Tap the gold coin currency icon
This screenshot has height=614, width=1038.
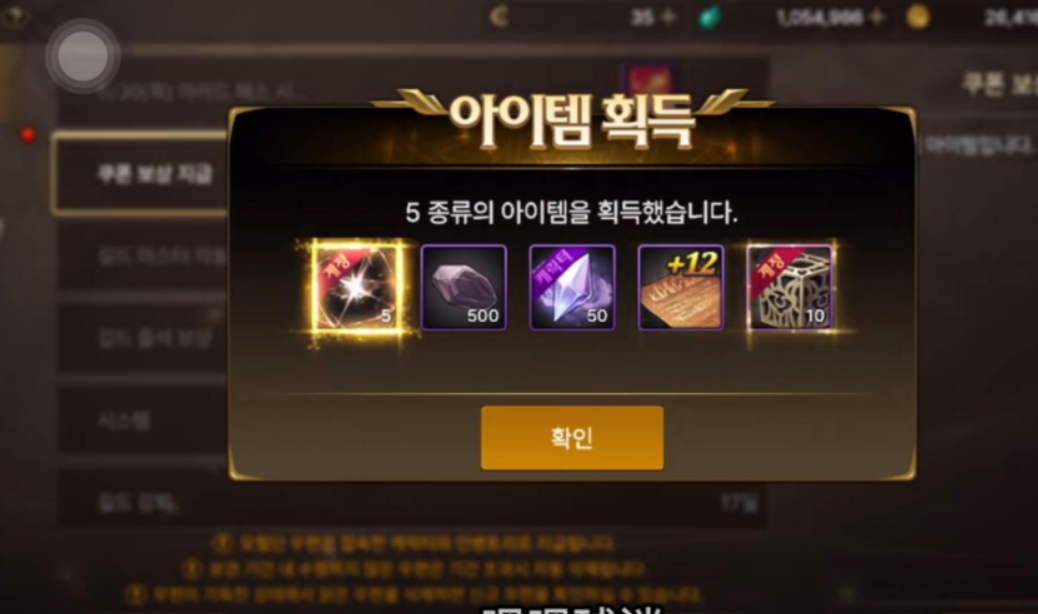pos(918,17)
